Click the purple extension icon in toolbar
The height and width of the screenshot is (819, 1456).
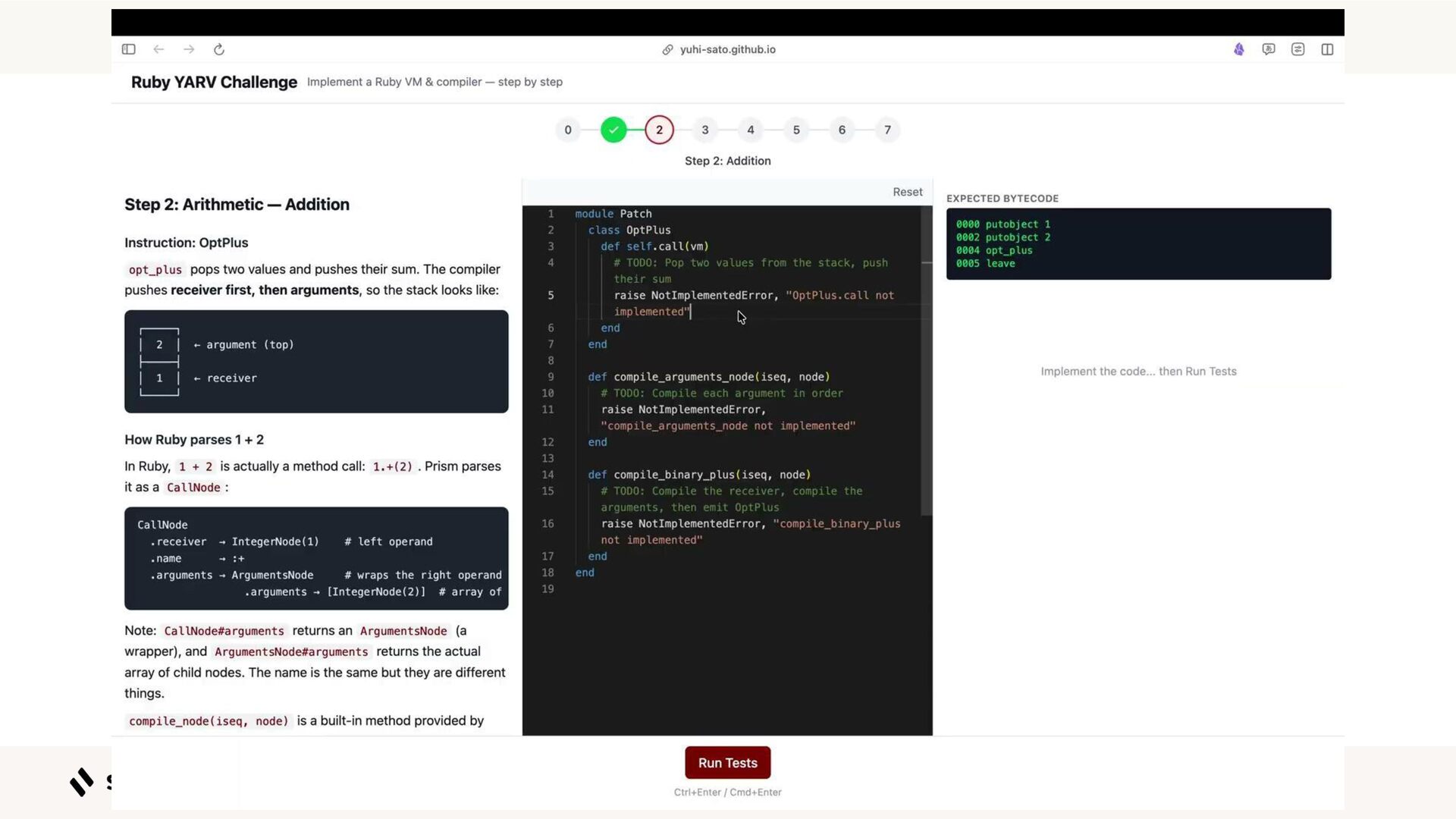[x=1238, y=49]
